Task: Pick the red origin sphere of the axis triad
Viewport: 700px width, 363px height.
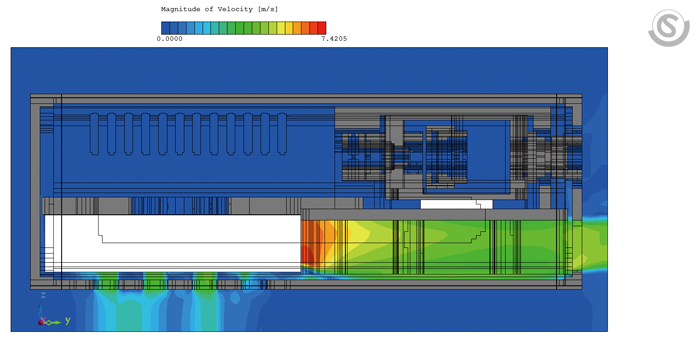Action: [41, 322]
